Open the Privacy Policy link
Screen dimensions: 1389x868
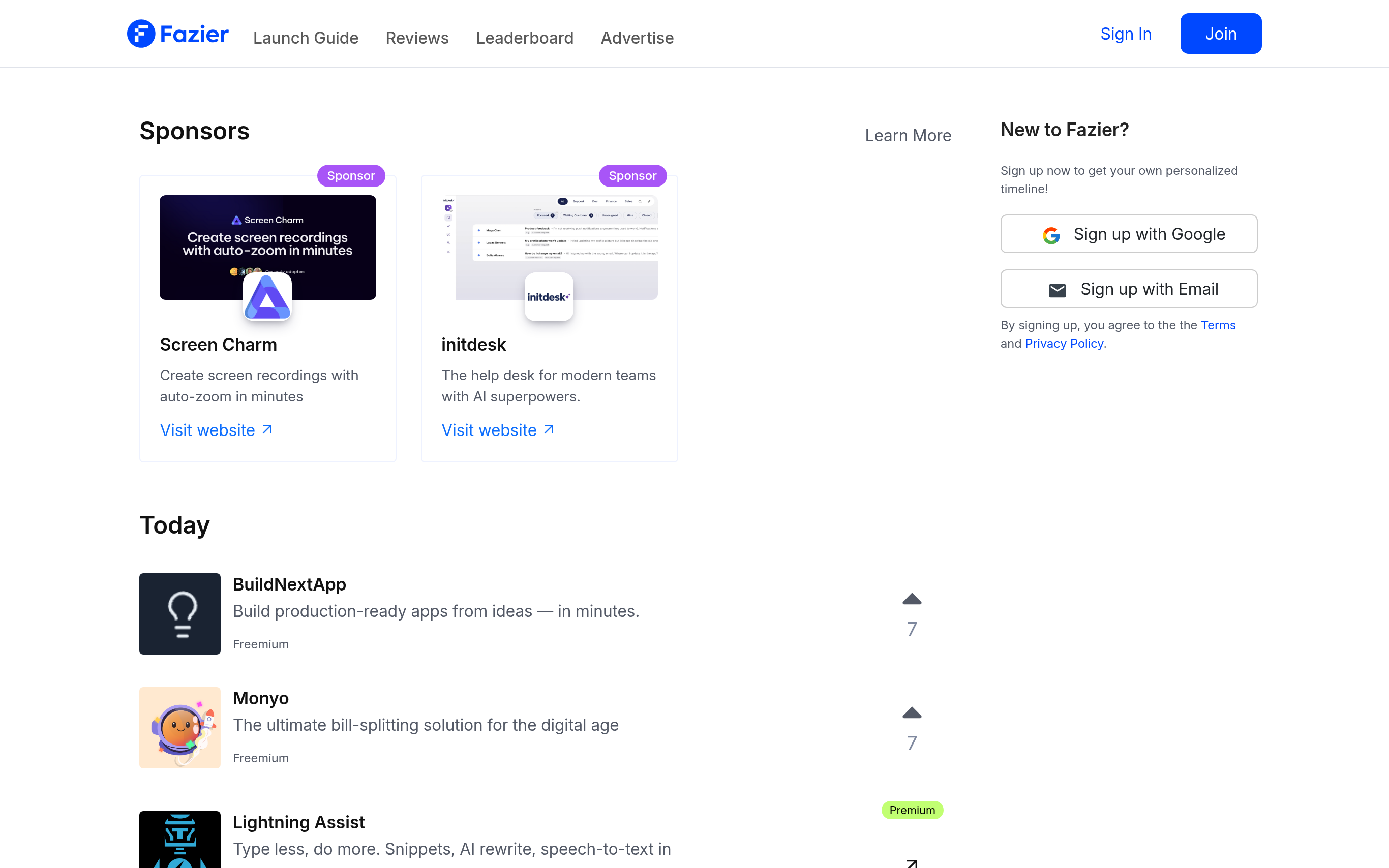click(x=1064, y=344)
